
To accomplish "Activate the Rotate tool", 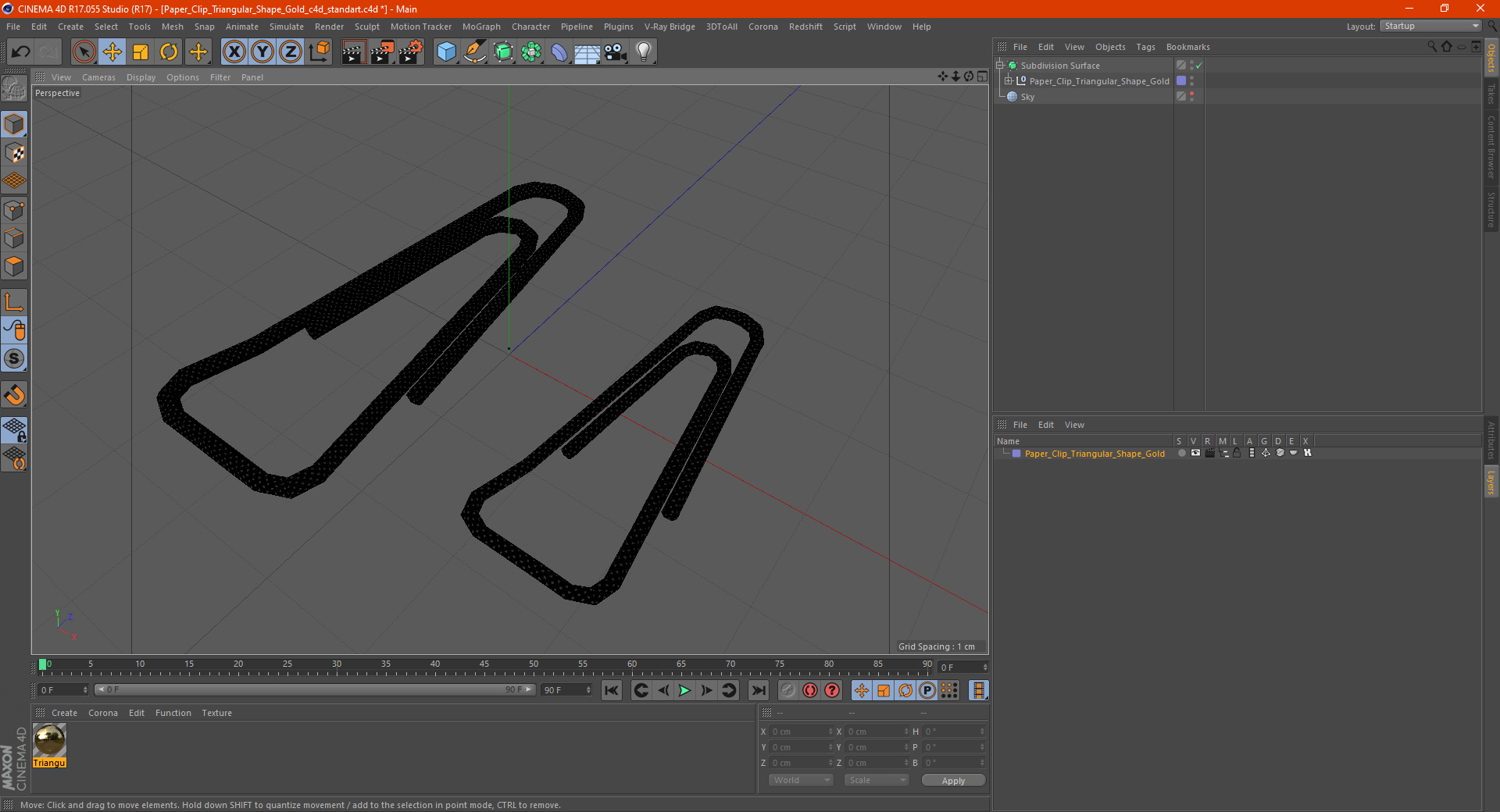I will pos(169,52).
